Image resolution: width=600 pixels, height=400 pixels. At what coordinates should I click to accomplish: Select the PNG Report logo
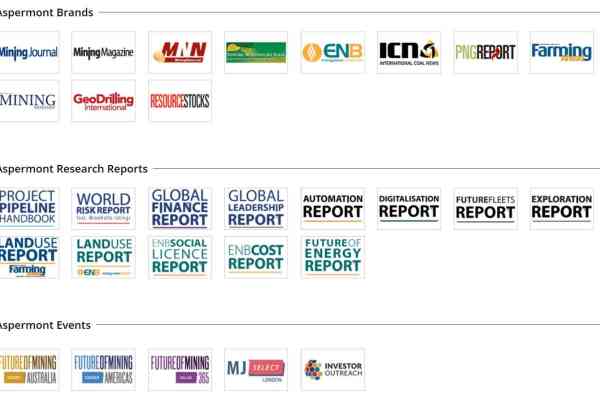[485, 52]
